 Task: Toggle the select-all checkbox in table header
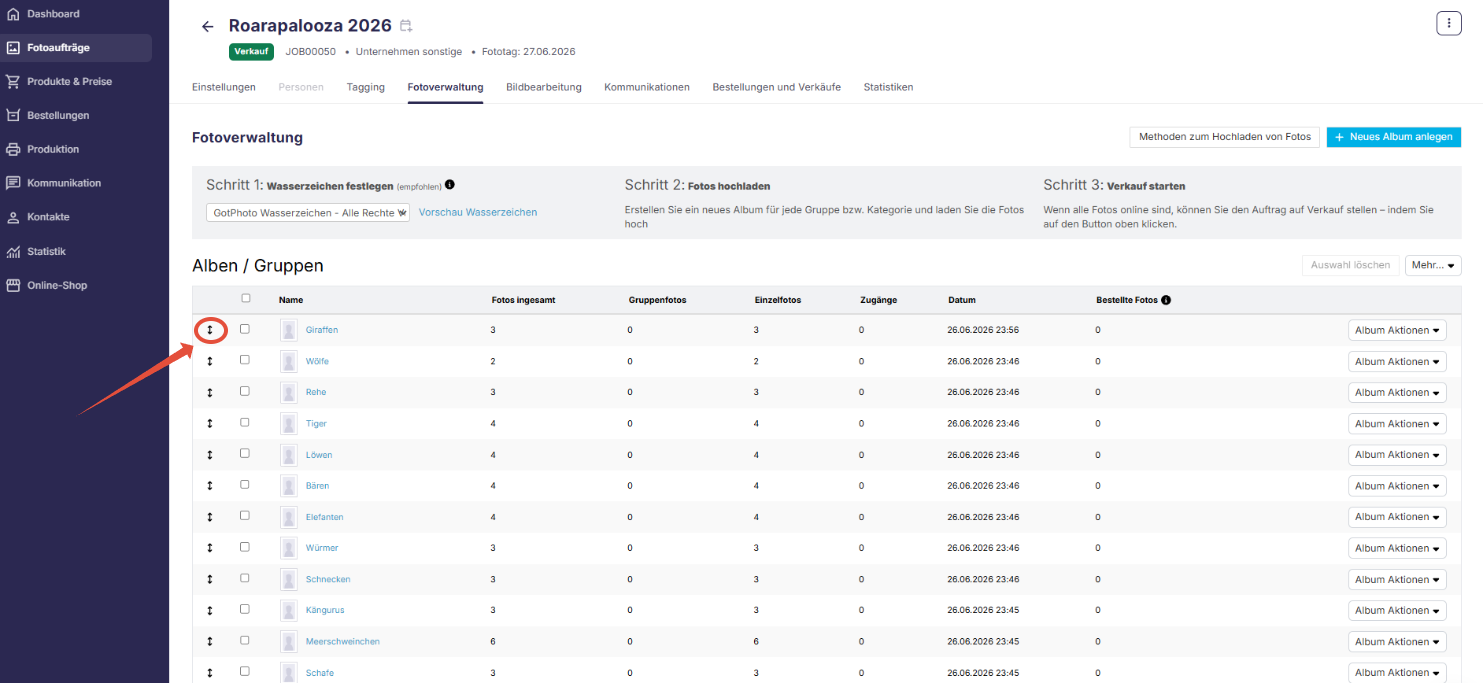pyautogui.click(x=246, y=298)
